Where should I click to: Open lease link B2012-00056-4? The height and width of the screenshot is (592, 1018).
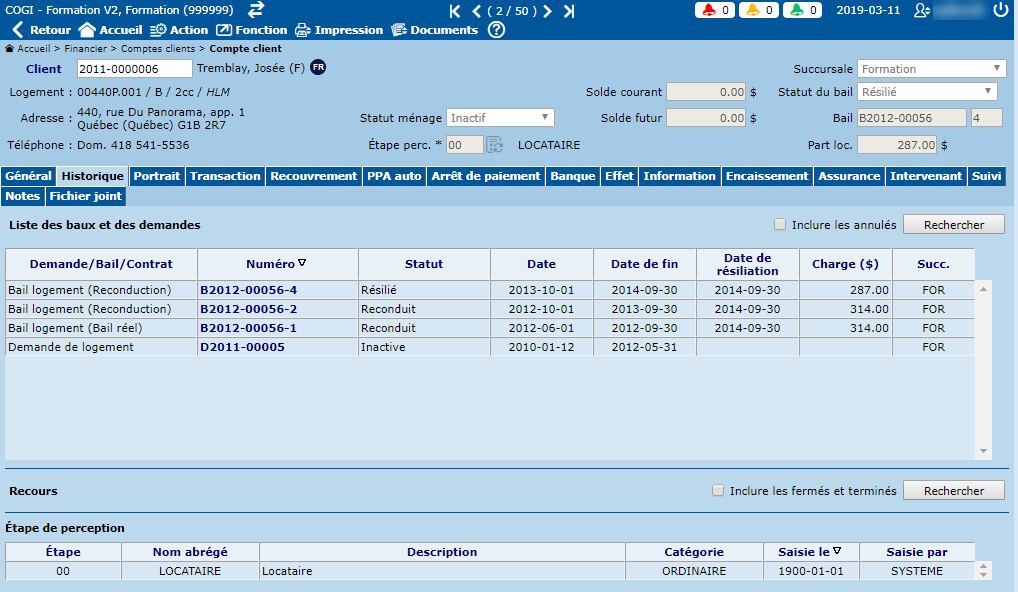(x=248, y=290)
